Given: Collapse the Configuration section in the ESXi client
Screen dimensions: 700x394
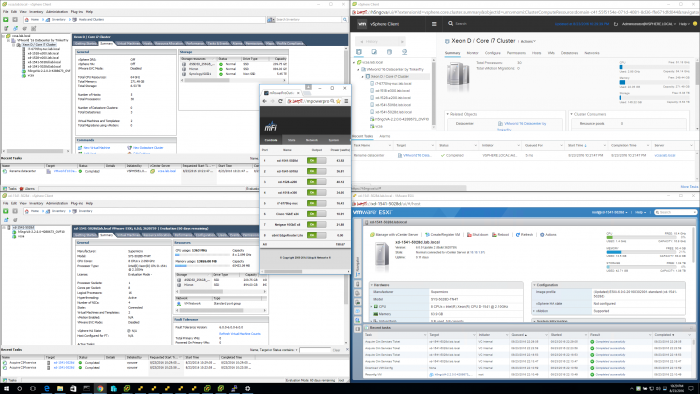Looking at the screenshot, I should (534, 285).
